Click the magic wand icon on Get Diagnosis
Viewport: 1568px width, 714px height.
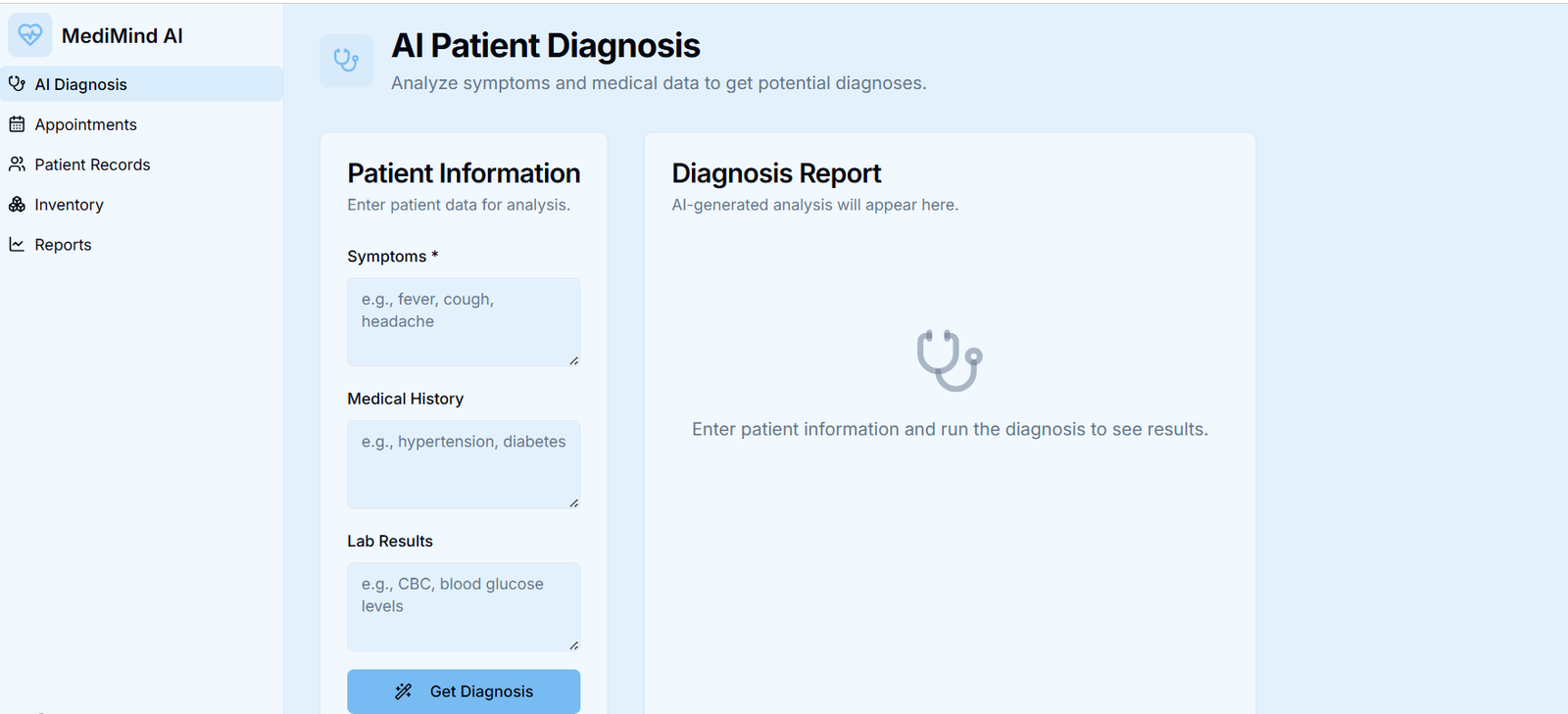coord(403,691)
